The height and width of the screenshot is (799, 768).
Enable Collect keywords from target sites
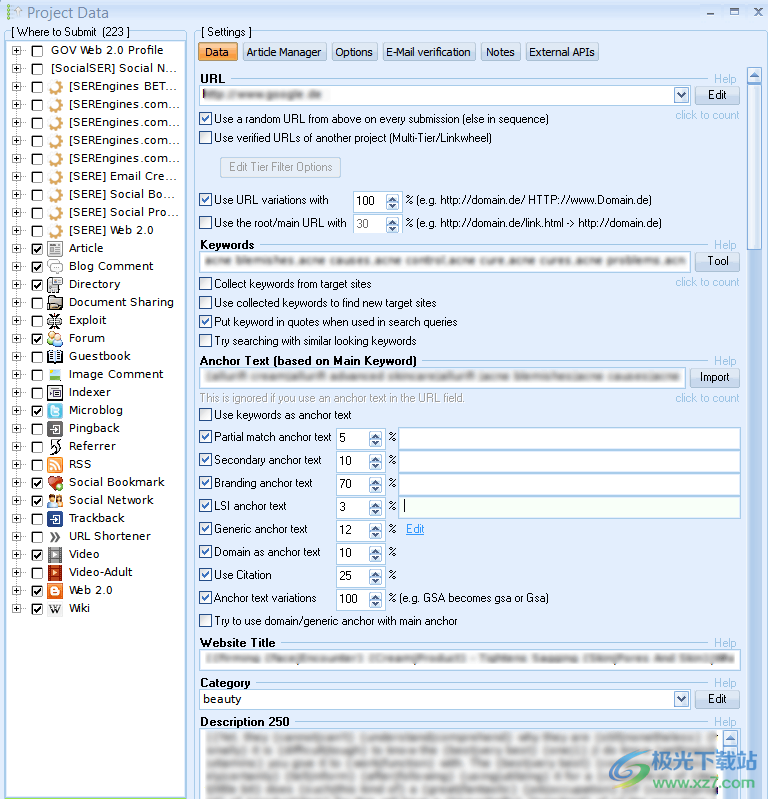coord(205,283)
